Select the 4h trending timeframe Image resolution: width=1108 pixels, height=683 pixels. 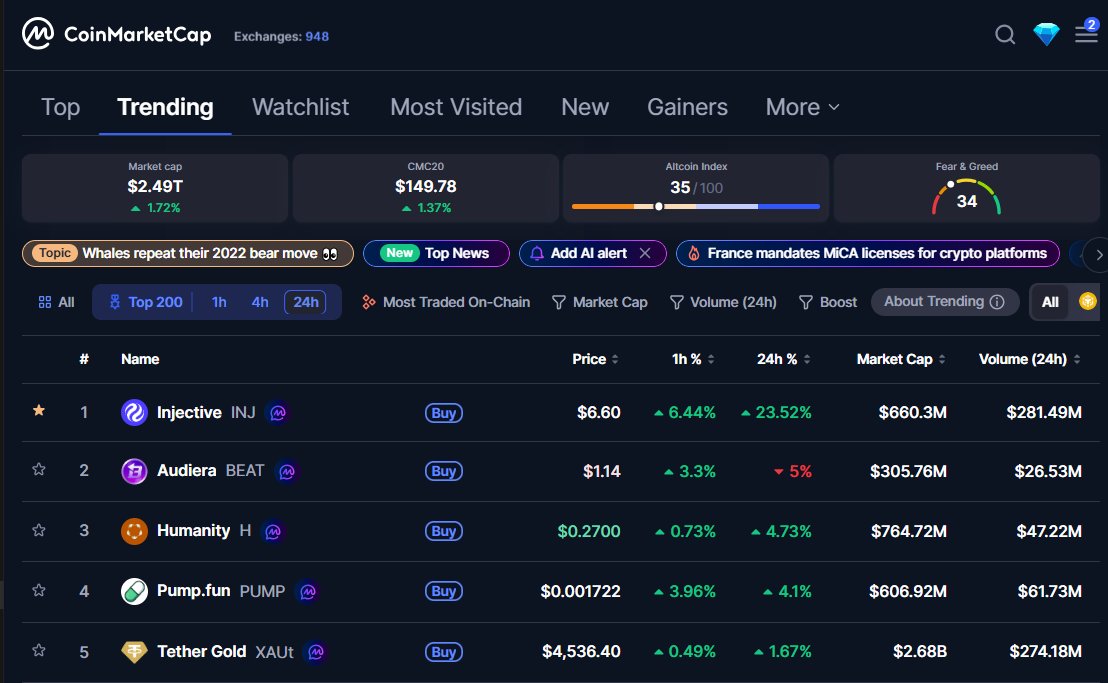260,302
